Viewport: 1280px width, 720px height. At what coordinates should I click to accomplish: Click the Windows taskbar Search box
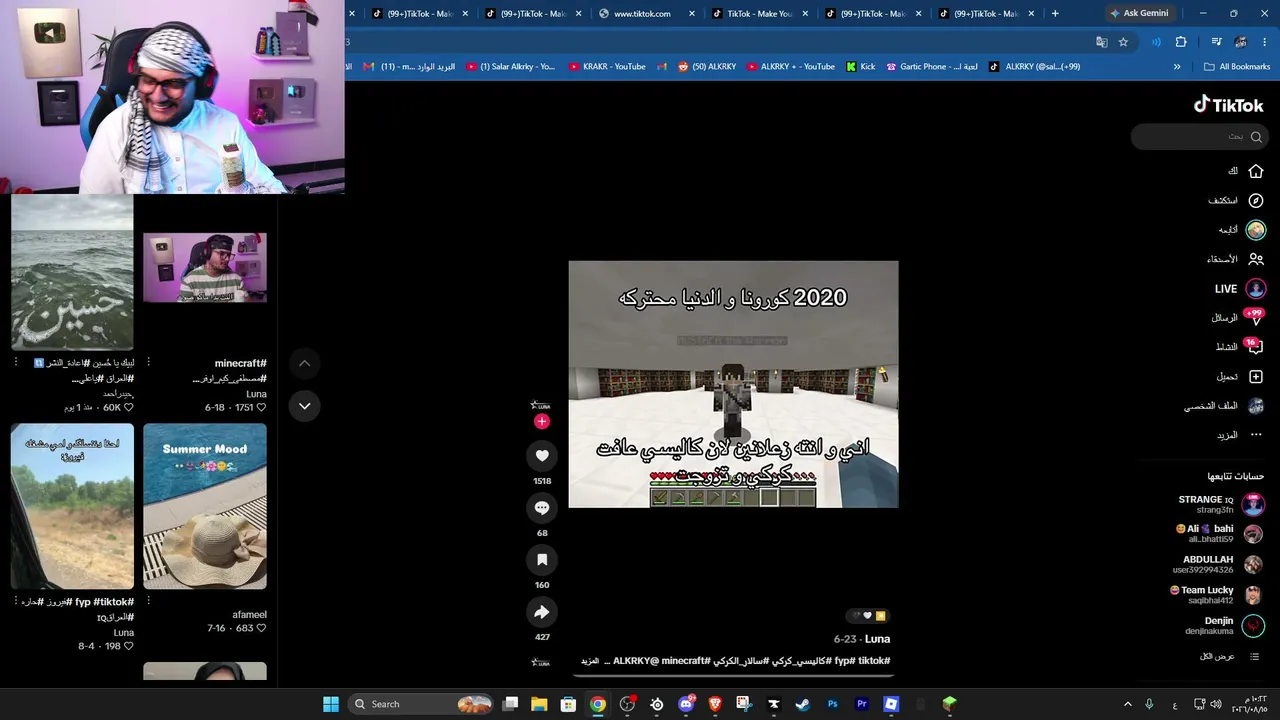click(x=420, y=704)
